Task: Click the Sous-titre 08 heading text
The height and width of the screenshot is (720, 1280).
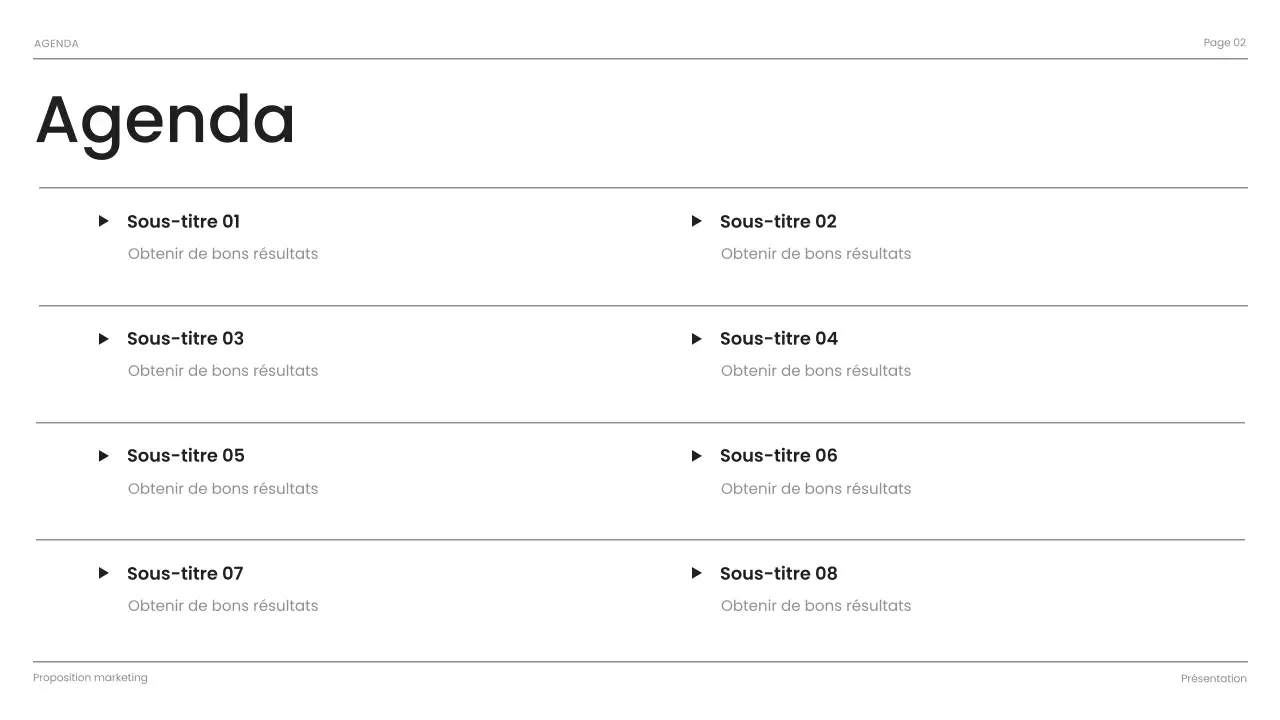Action: (x=778, y=573)
